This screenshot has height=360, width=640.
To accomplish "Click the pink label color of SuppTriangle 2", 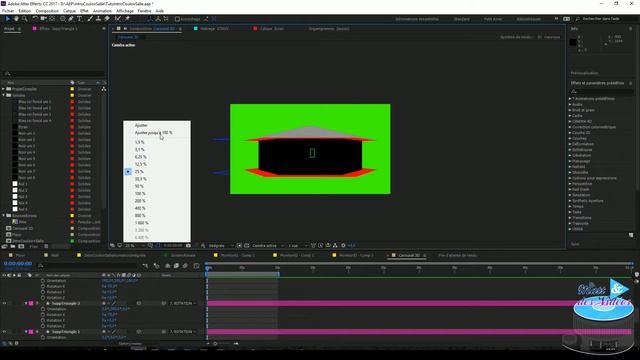I will click(31, 303).
